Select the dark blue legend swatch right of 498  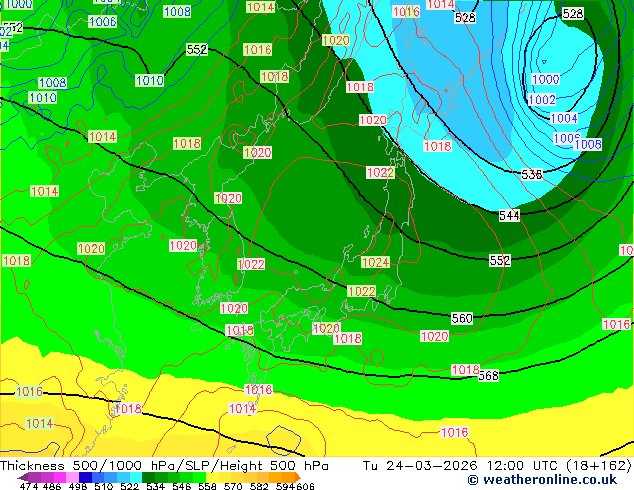[85, 477]
